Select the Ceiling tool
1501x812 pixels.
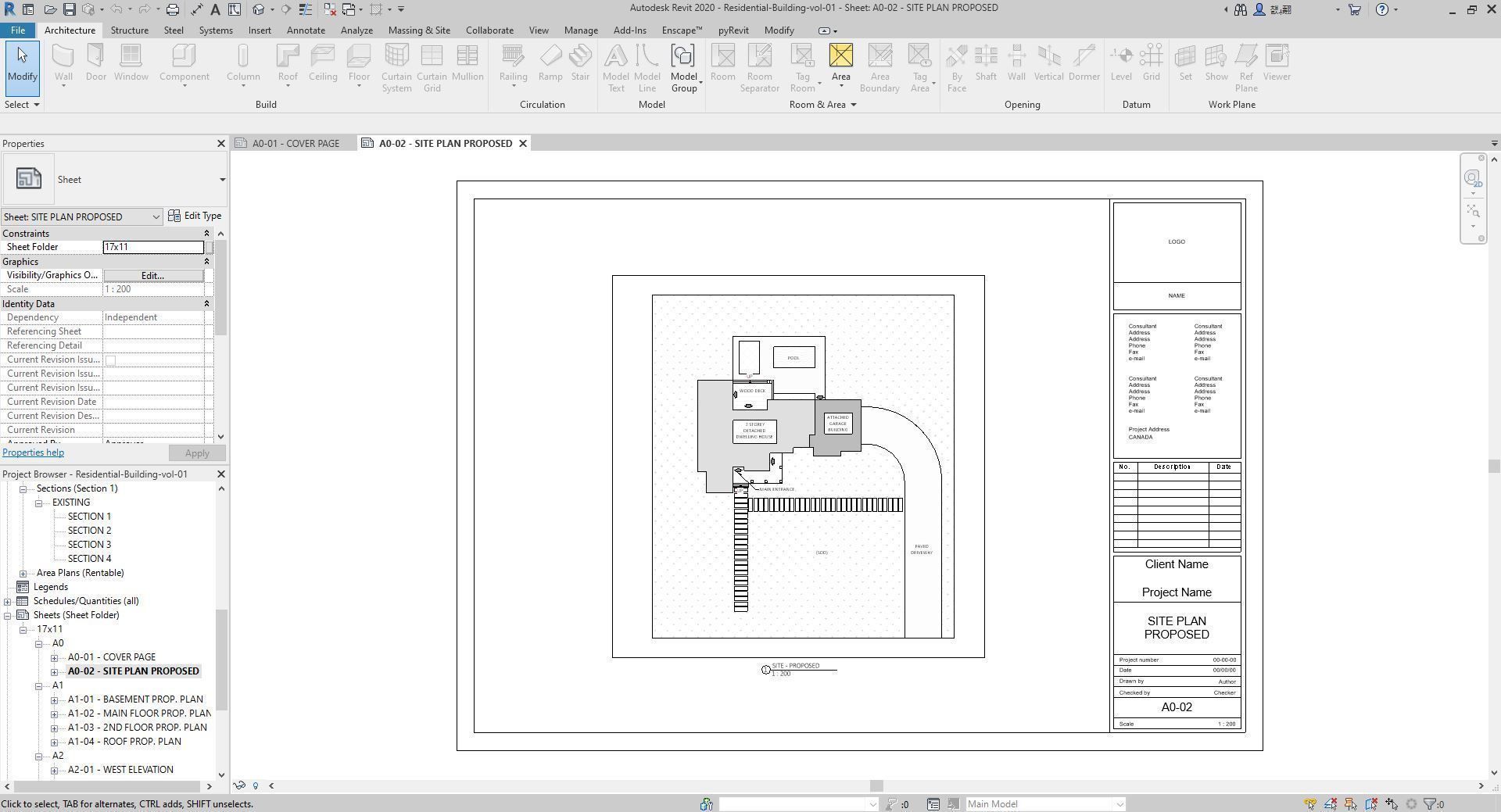(x=322, y=63)
